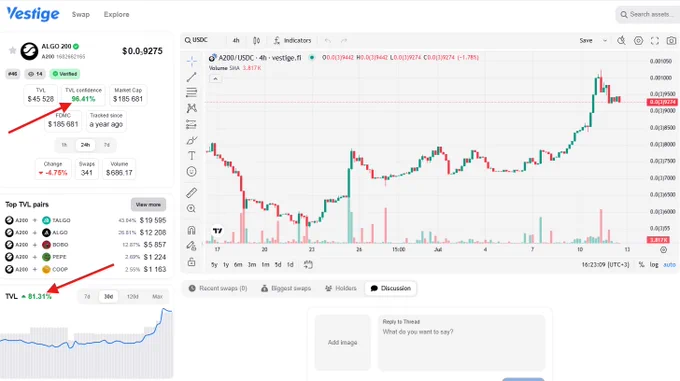Open the Explore link in header
This screenshot has width=680, height=381.
coord(116,14)
